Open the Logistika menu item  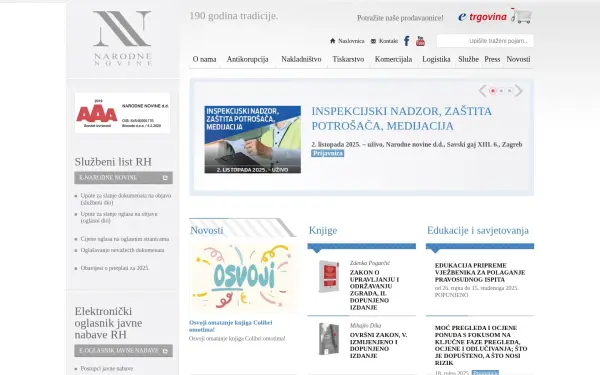[436, 59]
